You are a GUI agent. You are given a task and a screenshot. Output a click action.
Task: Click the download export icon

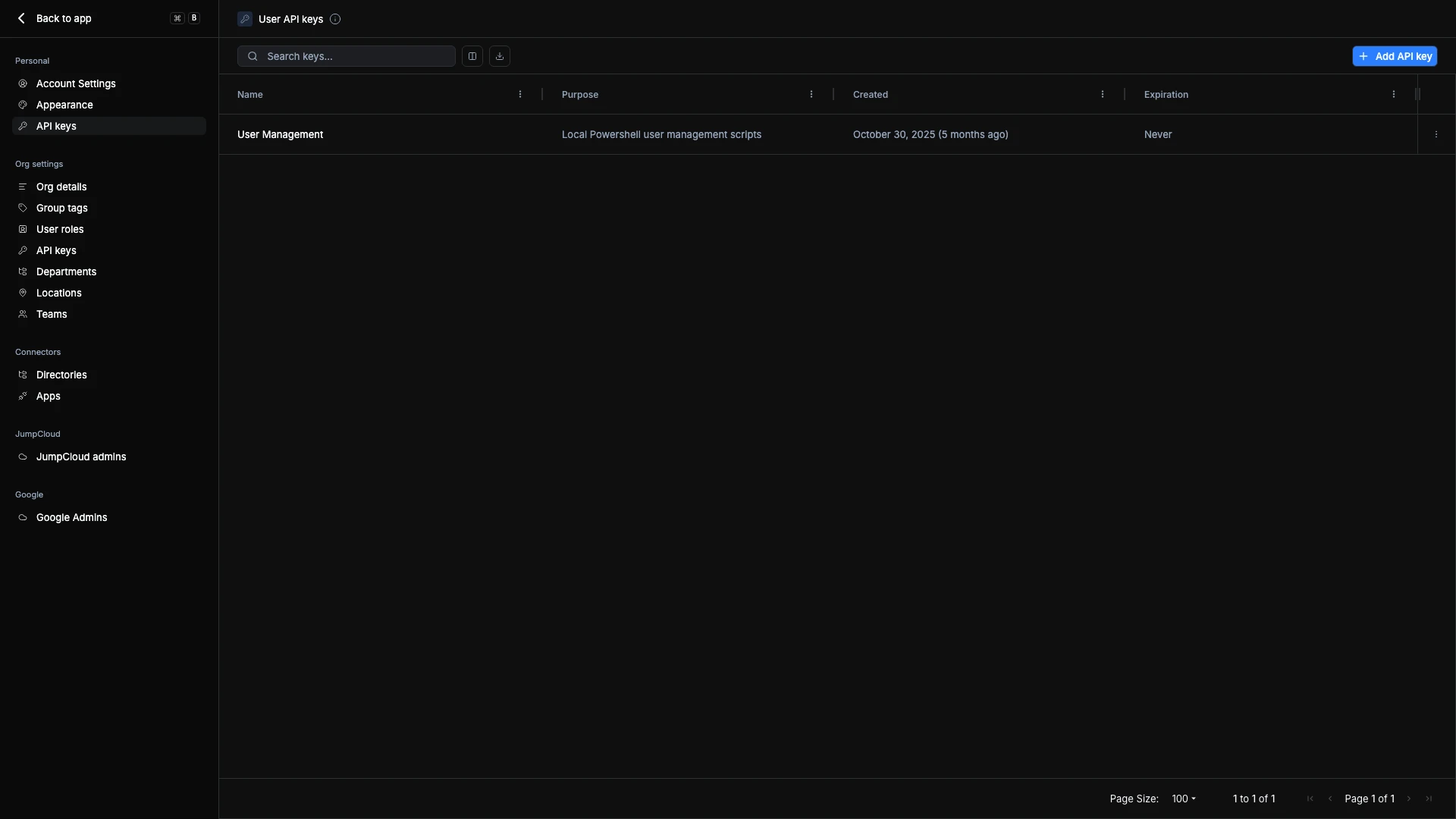coord(500,56)
